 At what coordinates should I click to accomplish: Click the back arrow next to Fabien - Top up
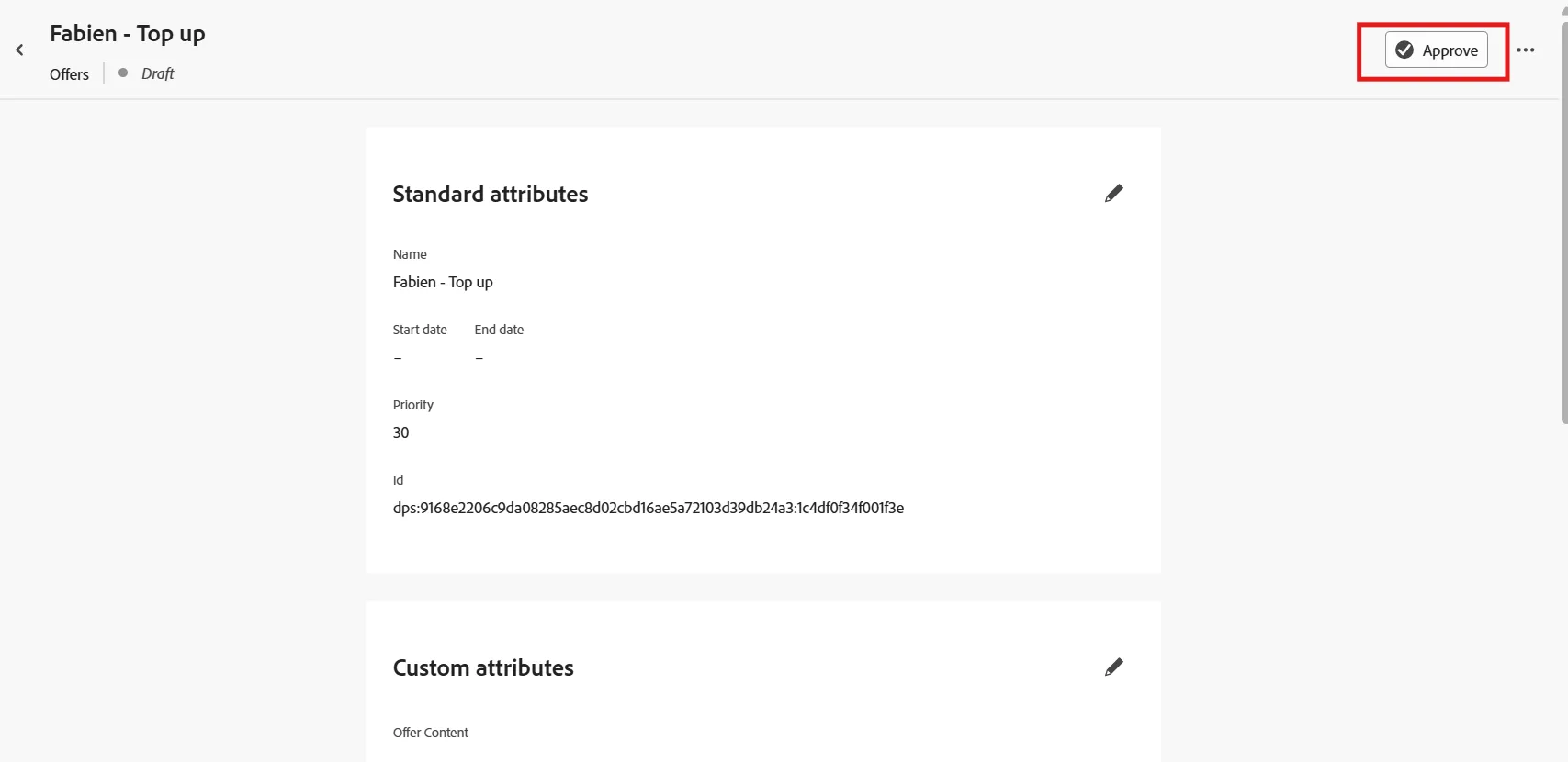(19, 50)
